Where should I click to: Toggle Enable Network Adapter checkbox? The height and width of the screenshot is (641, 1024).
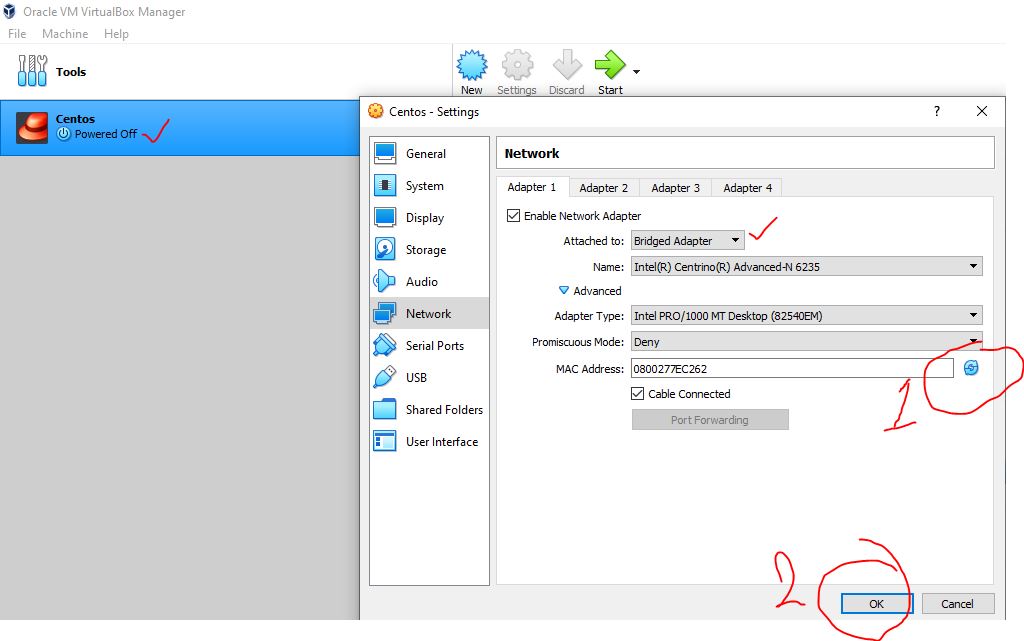(x=513, y=215)
